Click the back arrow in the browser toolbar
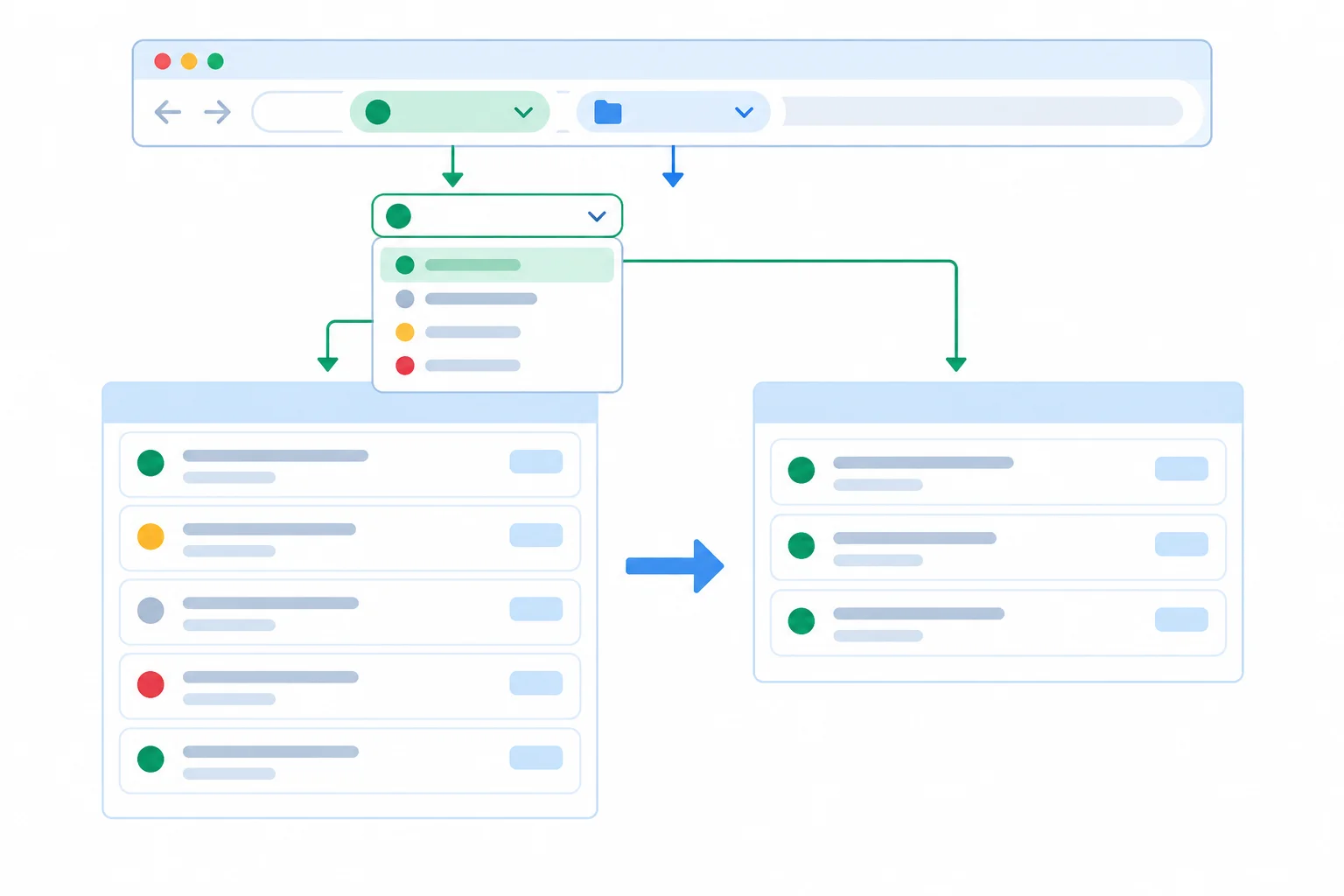1344x896 pixels. click(x=167, y=112)
